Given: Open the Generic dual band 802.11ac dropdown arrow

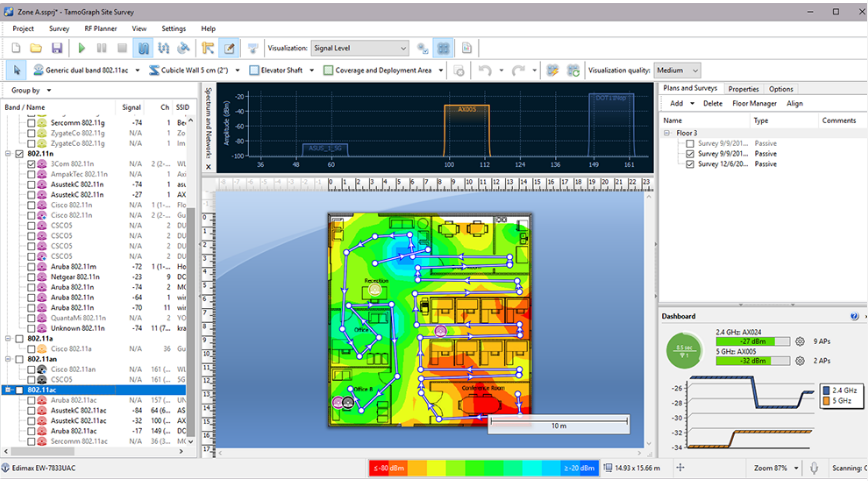Looking at the screenshot, I should click(138, 70).
